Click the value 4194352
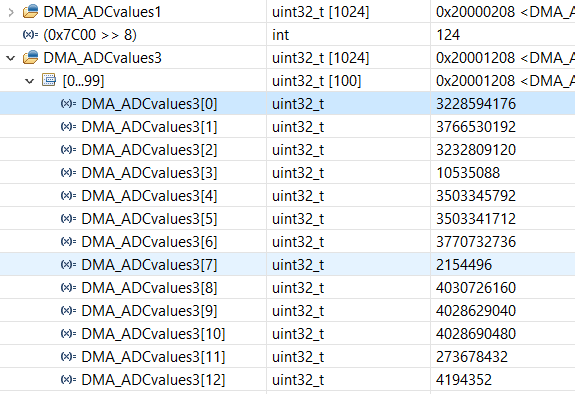Screen dimensions: 575x394 (x=464, y=380)
